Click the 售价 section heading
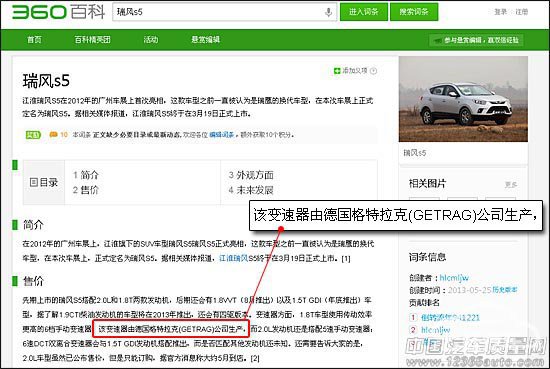 click(x=33, y=281)
